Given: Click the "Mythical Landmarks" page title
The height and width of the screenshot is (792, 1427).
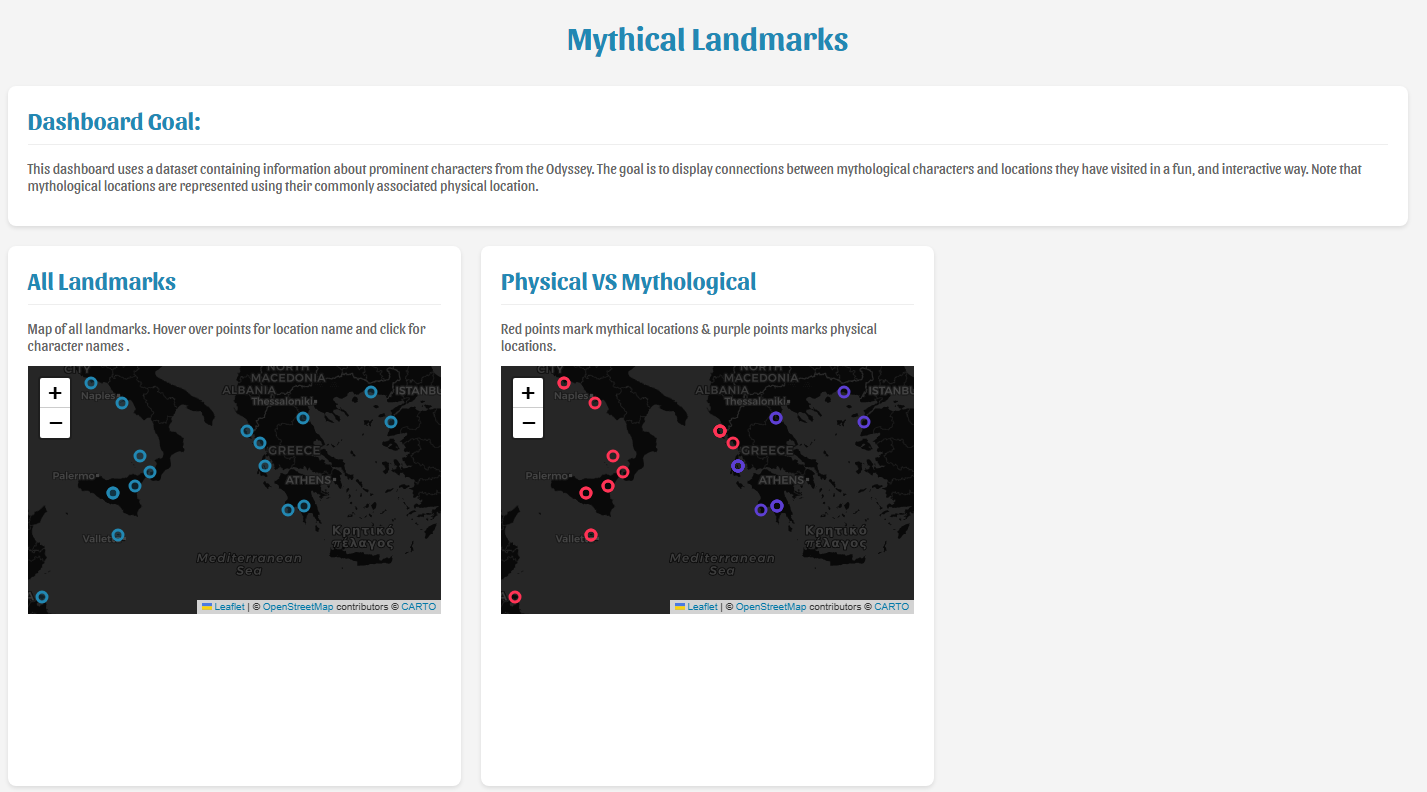Looking at the screenshot, I should click(708, 40).
